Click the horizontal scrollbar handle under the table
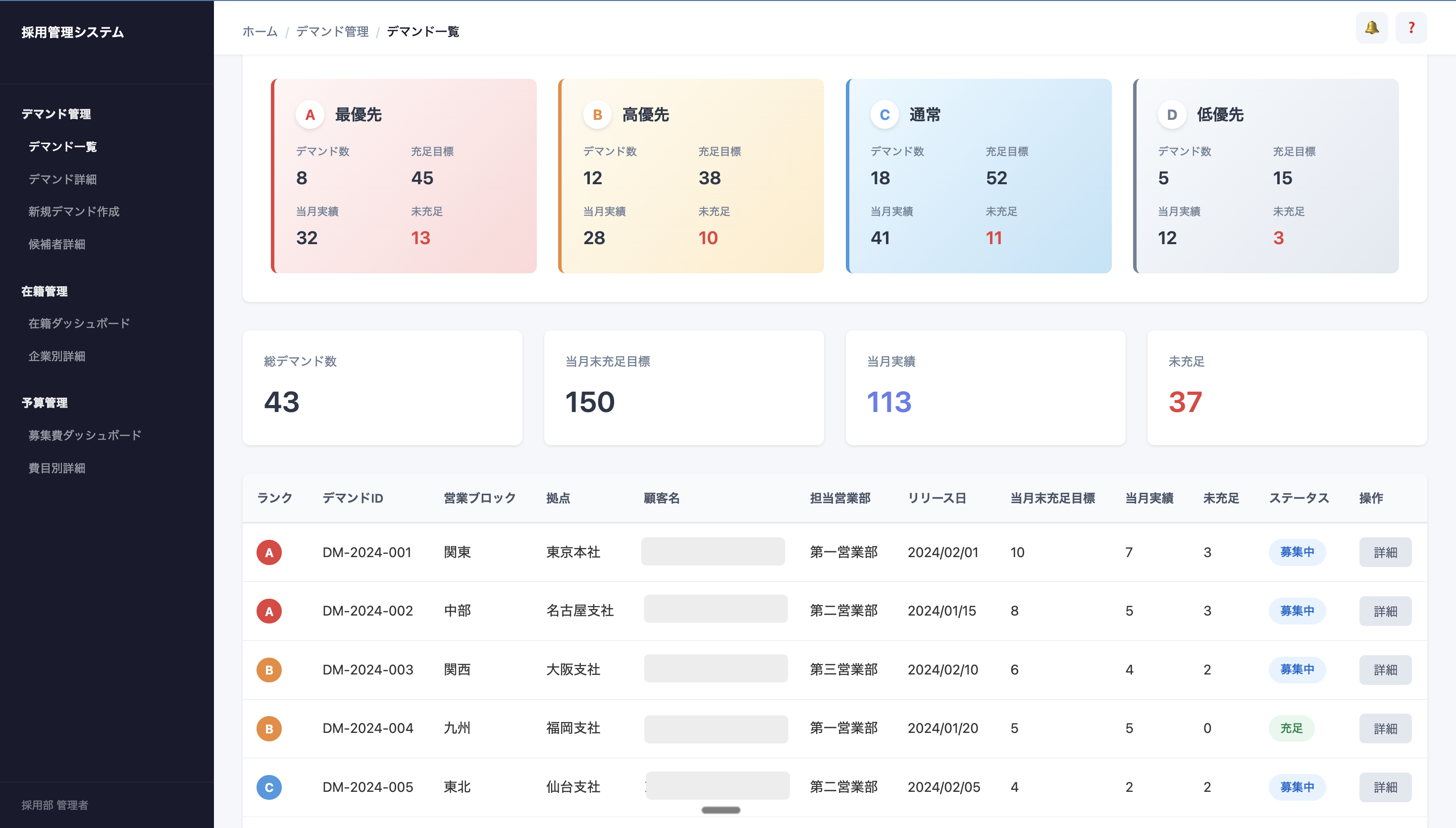This screenshot has width=1456, height=828. [x=721, y=810]
